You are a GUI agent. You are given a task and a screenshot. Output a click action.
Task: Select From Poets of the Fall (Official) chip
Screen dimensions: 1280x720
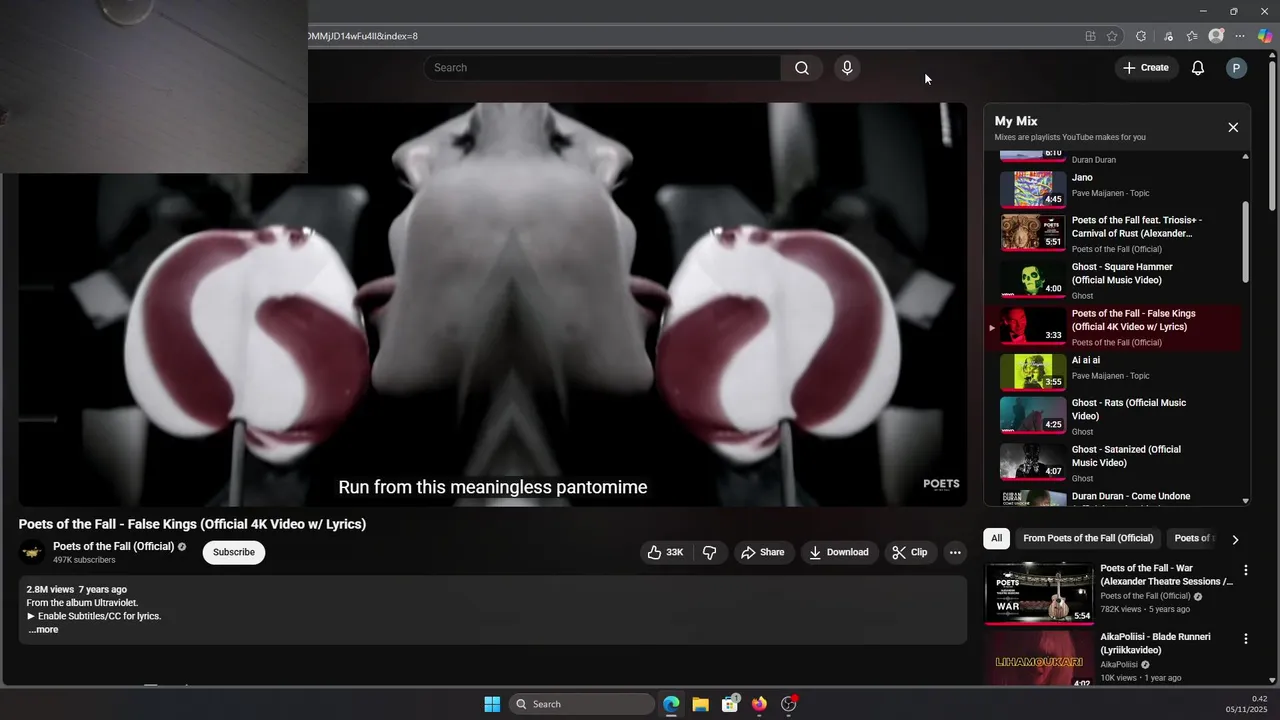[x=1088, y=538]
